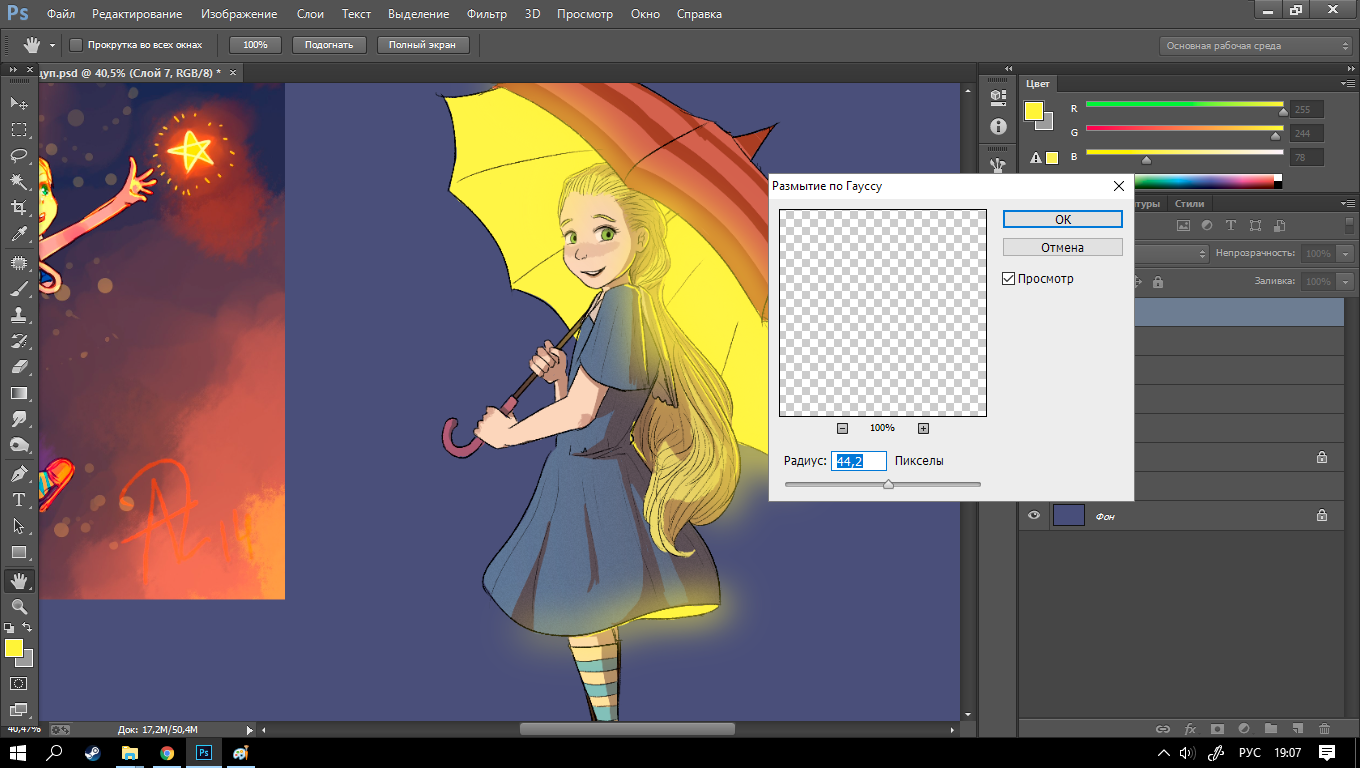Click the 100% zoom button
This screenshot has height=768, width=1360.
(x=255, y=45)
